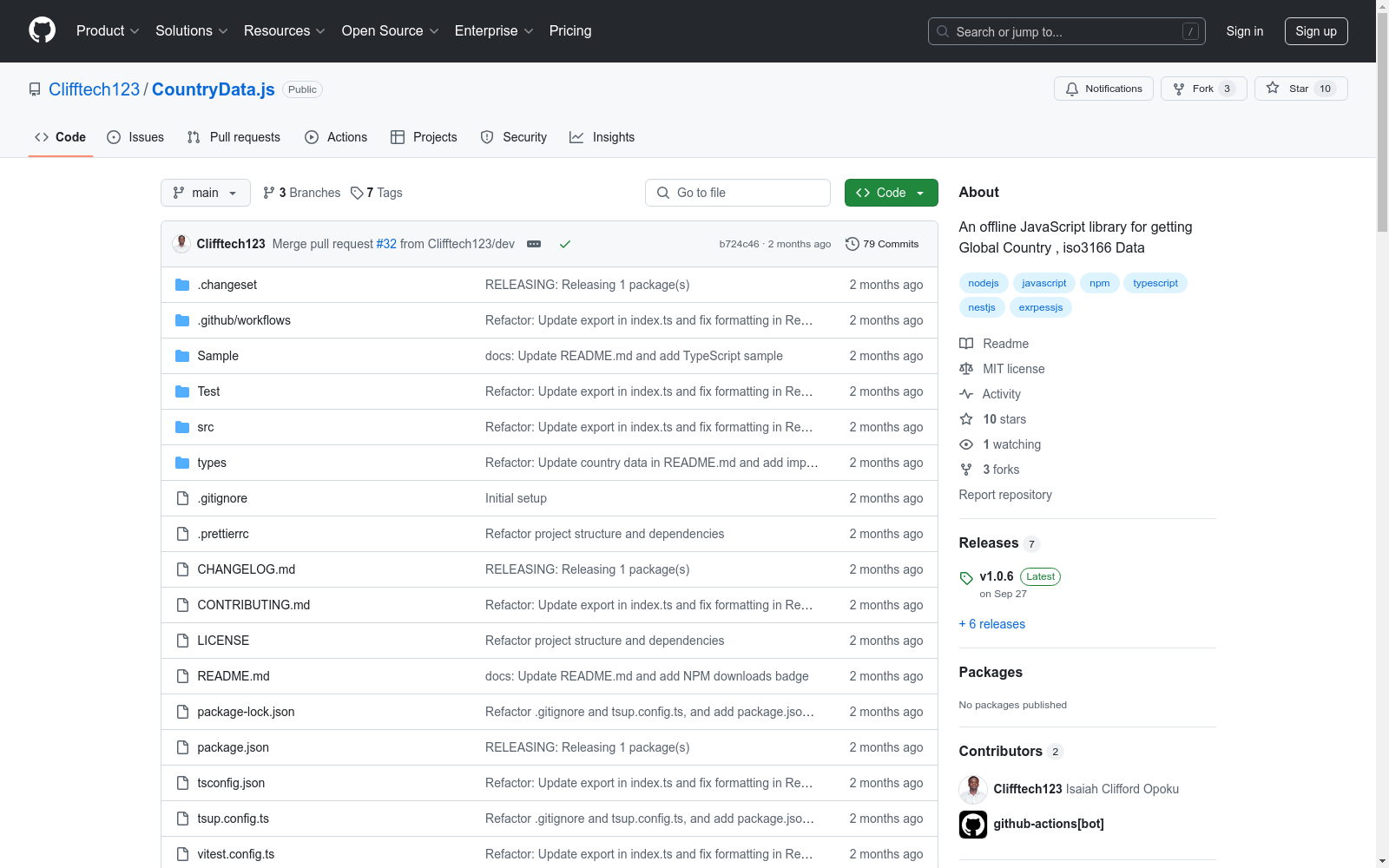Screen dimensions: 1389x868
Task: Click the typescript topic tag
Action: tap(1155, 283)
